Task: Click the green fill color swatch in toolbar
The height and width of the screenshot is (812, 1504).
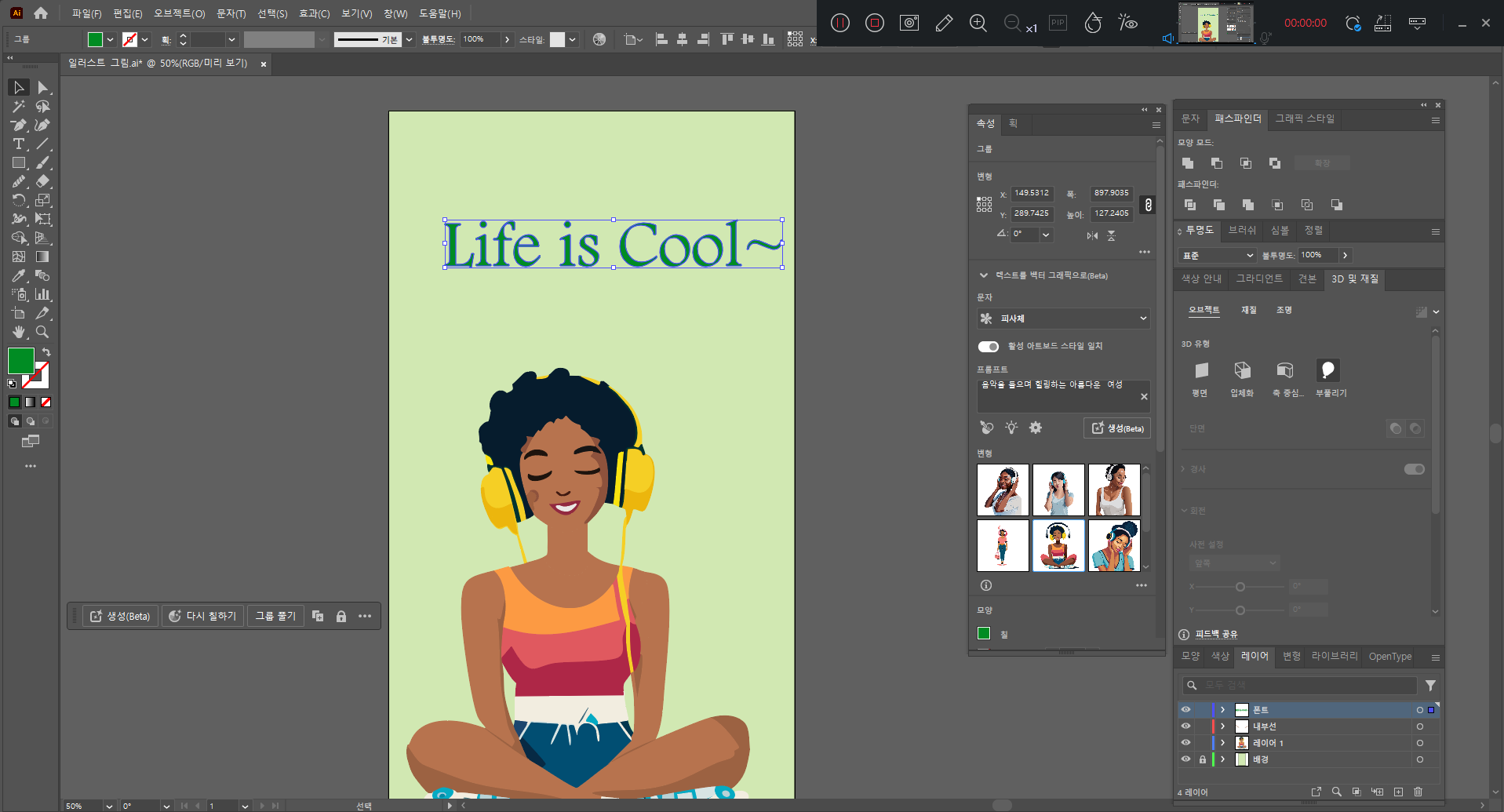Action: pos(21,361)
